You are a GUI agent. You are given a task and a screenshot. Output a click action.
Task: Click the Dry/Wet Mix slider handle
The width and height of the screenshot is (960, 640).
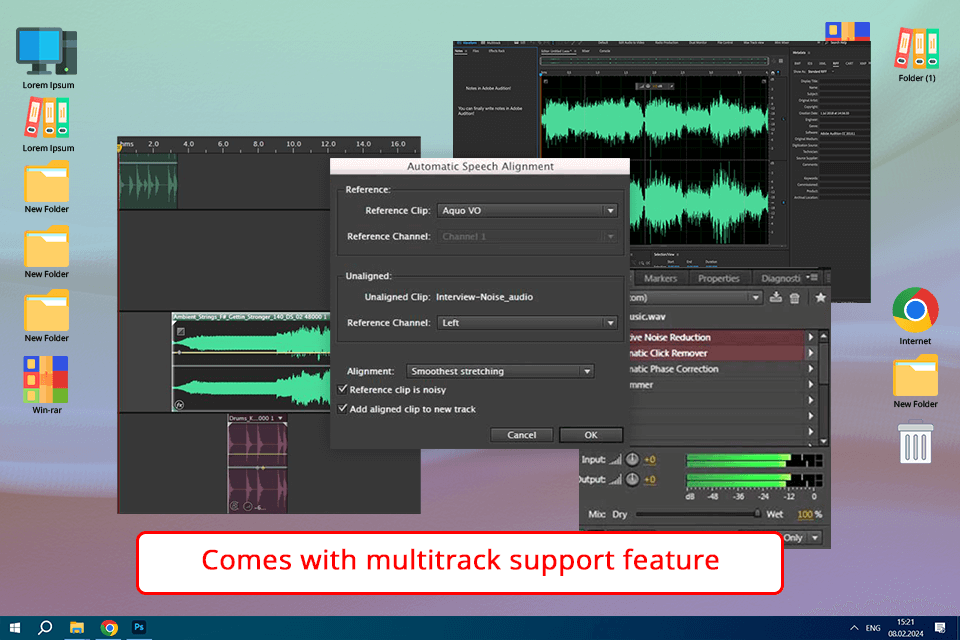pyautogui.click(x=757, y=514)
